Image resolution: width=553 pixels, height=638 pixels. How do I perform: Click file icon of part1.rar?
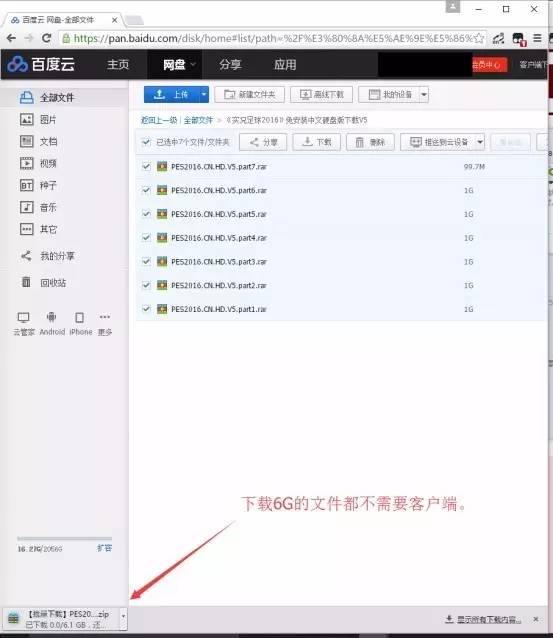(x=162, y=309)
